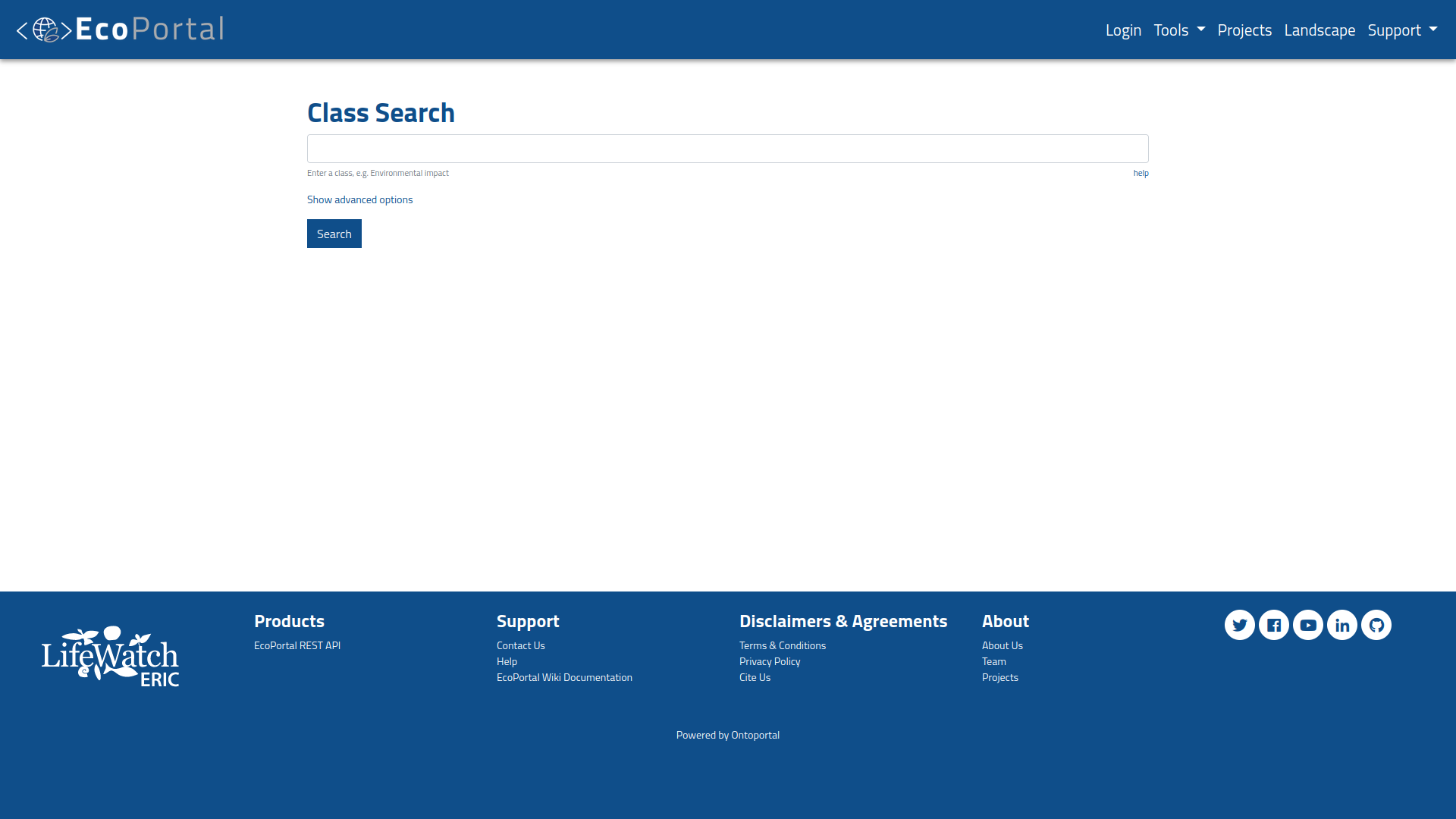The width and height of the screenshot is (1456, 819).
Task: Open the GitHub social icon
Action: click(1376, 625)
